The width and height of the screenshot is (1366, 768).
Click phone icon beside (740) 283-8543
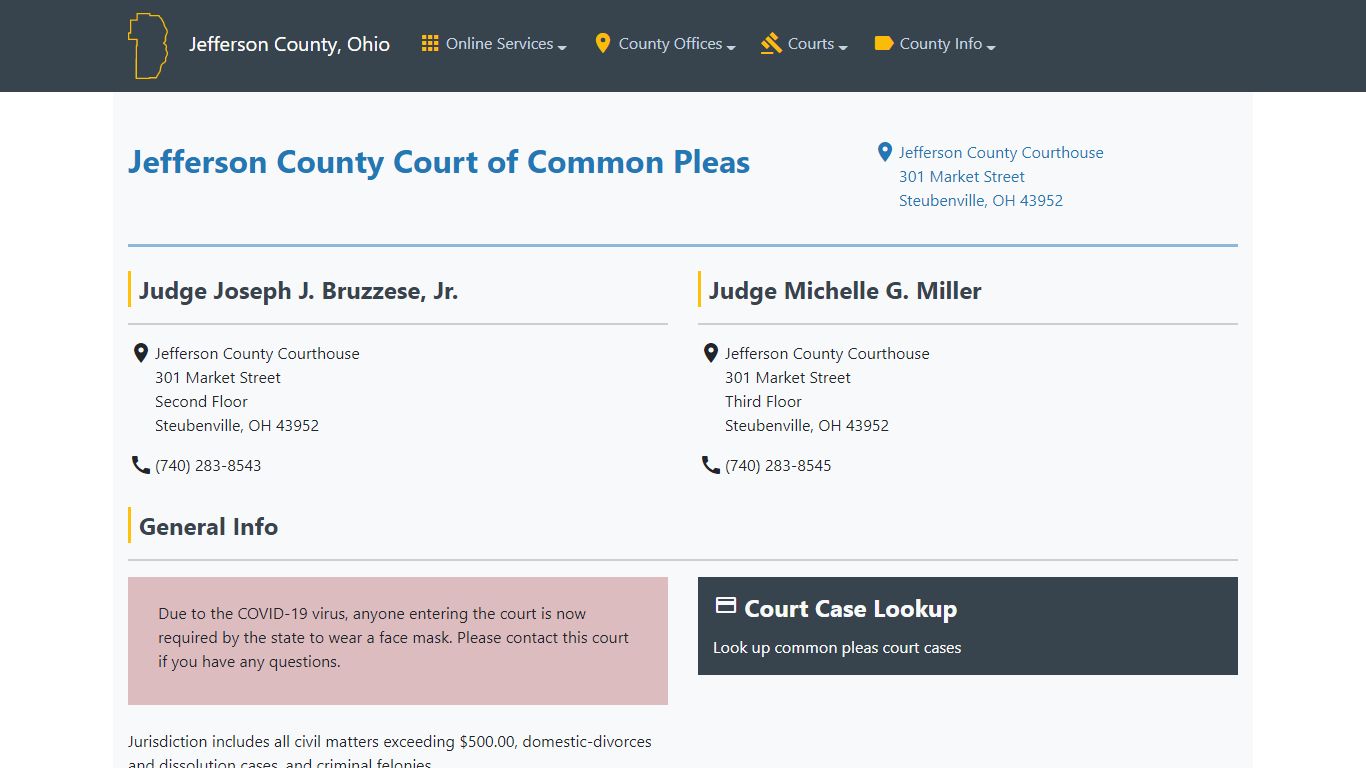[x=141, y=465]
